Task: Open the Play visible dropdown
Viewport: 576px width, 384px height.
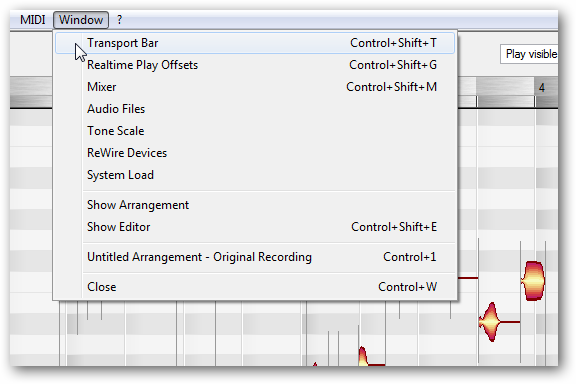Action: (x=529, y=54)
